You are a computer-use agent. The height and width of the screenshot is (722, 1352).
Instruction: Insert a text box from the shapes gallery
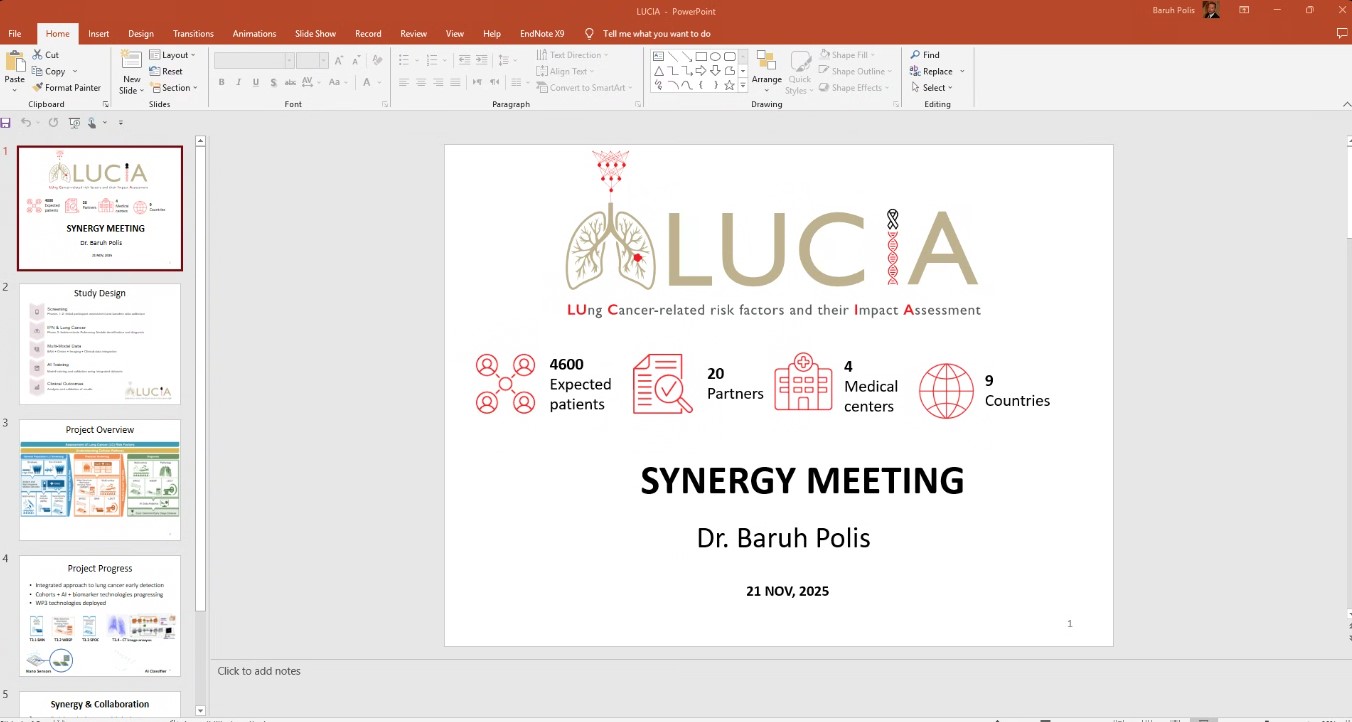(x=659, y=56)
